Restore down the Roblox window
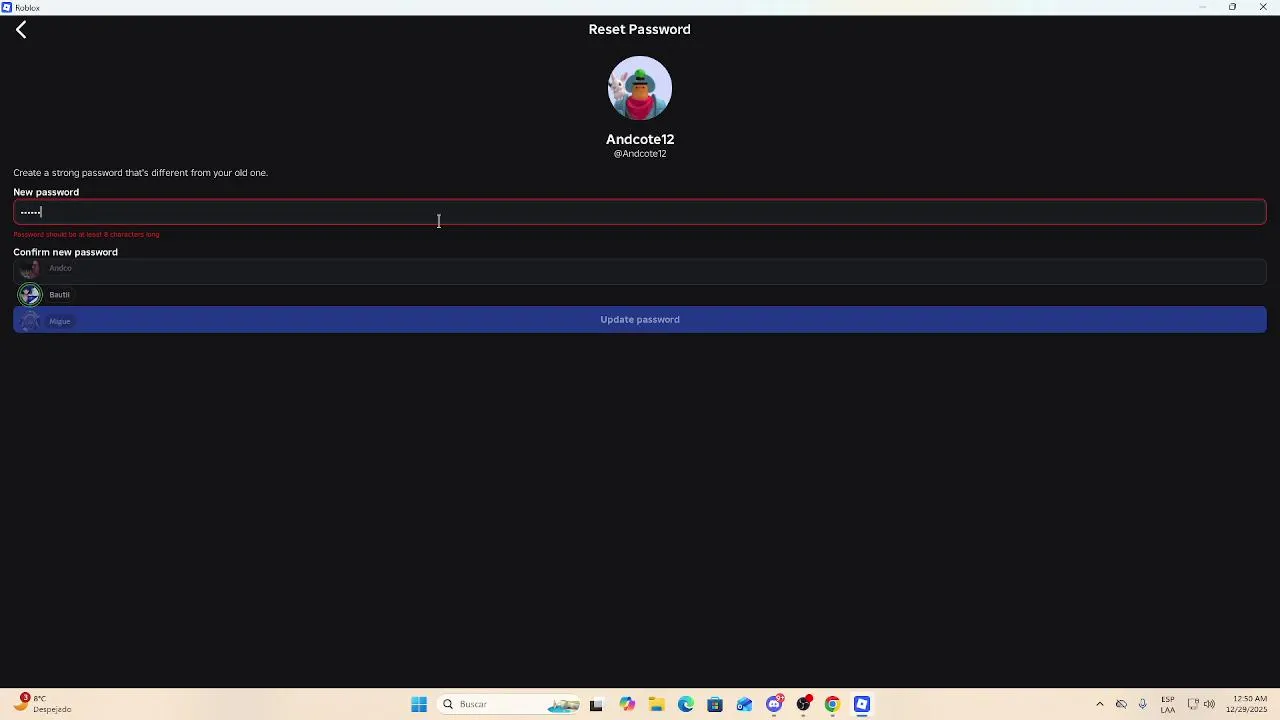The image size is (1280, 720). pos(1233,7)
